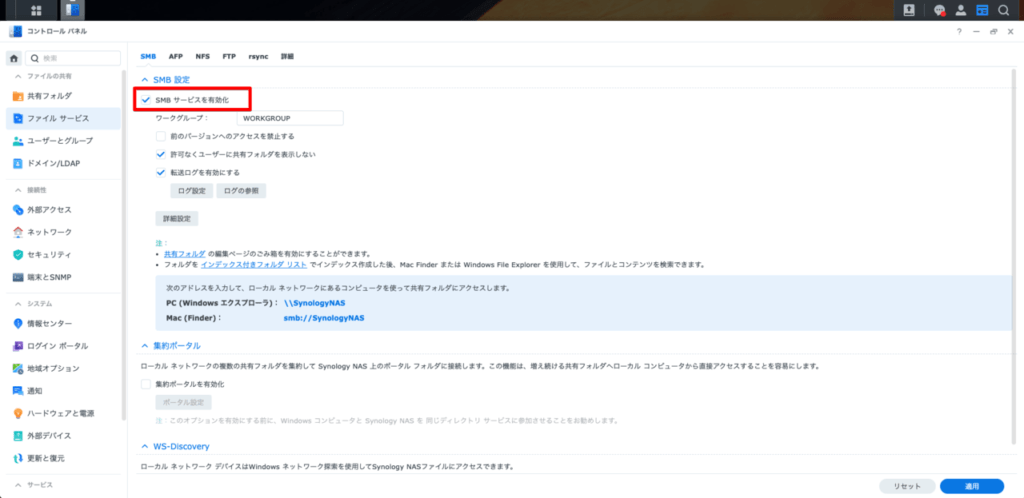Viewport: 1024px width, 498px height.
Task: Collapse the 集約ポータル section
Action: (145, 345)
